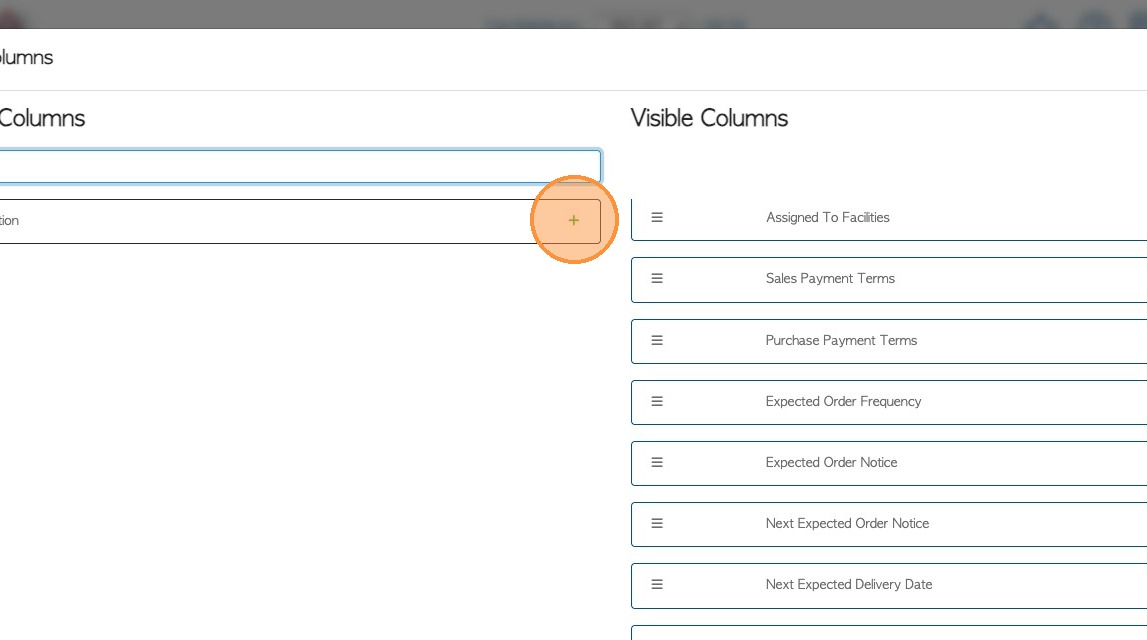The width and height of the screenshot is (1147, 640).
Task: Click the left-side Columns heading above search
Action: [x=42, y=118]
